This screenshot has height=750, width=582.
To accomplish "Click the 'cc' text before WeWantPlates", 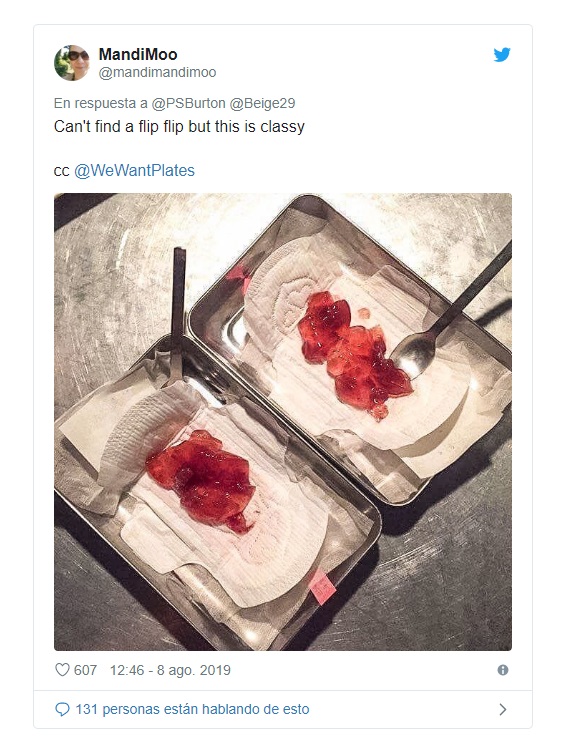I will pos(62,171).
